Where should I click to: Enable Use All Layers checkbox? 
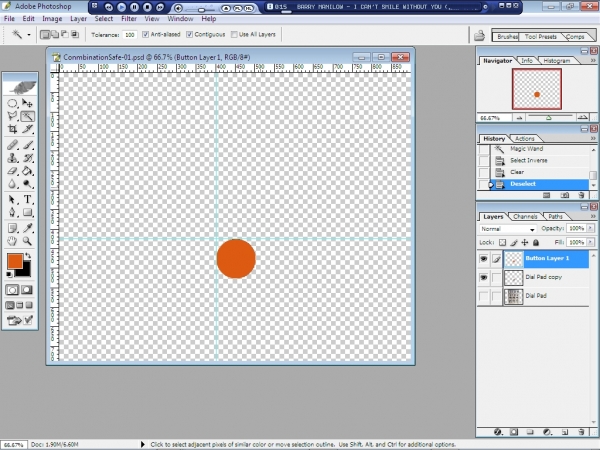[x=234, y=34]
